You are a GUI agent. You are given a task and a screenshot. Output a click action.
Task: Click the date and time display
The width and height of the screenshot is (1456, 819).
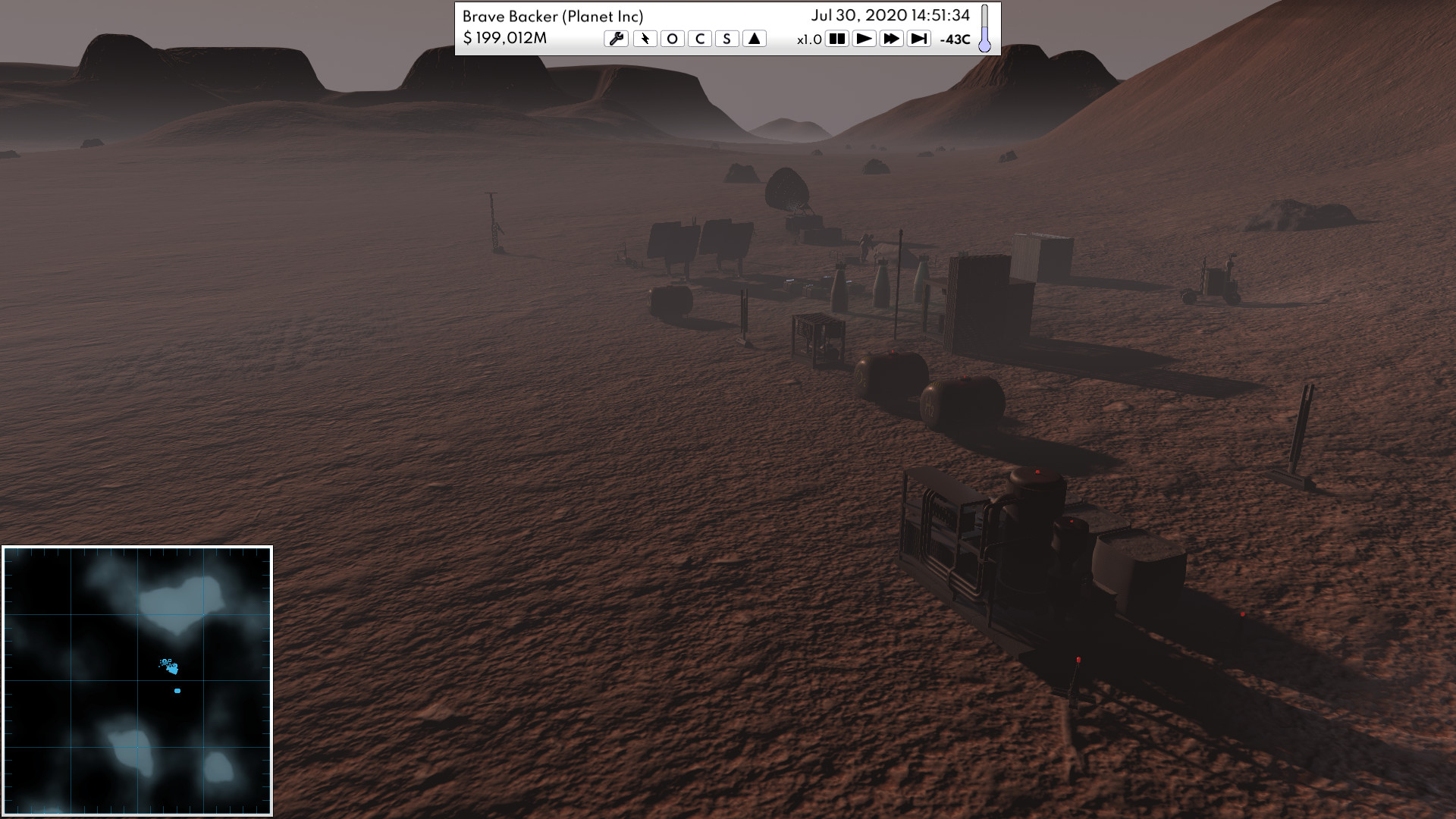pyautogui.click(x=890, y=16)
